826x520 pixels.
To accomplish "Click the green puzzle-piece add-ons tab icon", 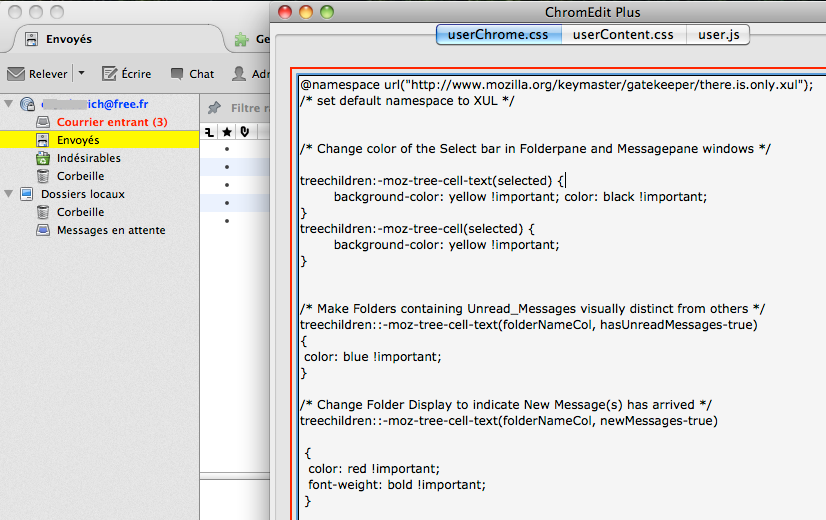I will coord(241,40).
